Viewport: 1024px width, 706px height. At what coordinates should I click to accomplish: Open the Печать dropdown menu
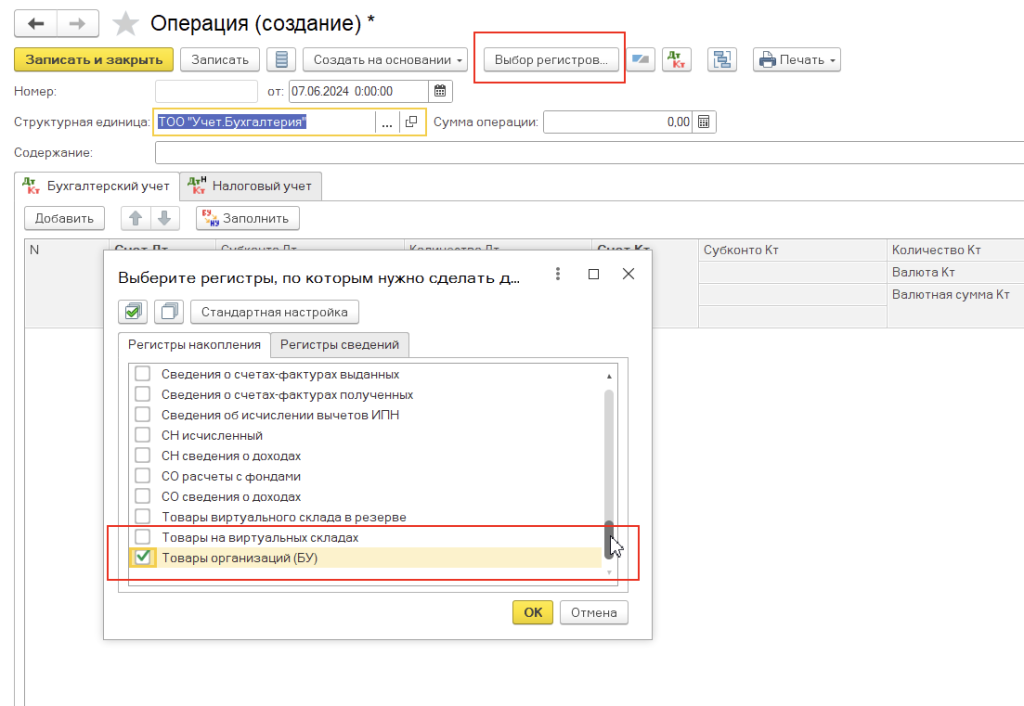[796, 60]
